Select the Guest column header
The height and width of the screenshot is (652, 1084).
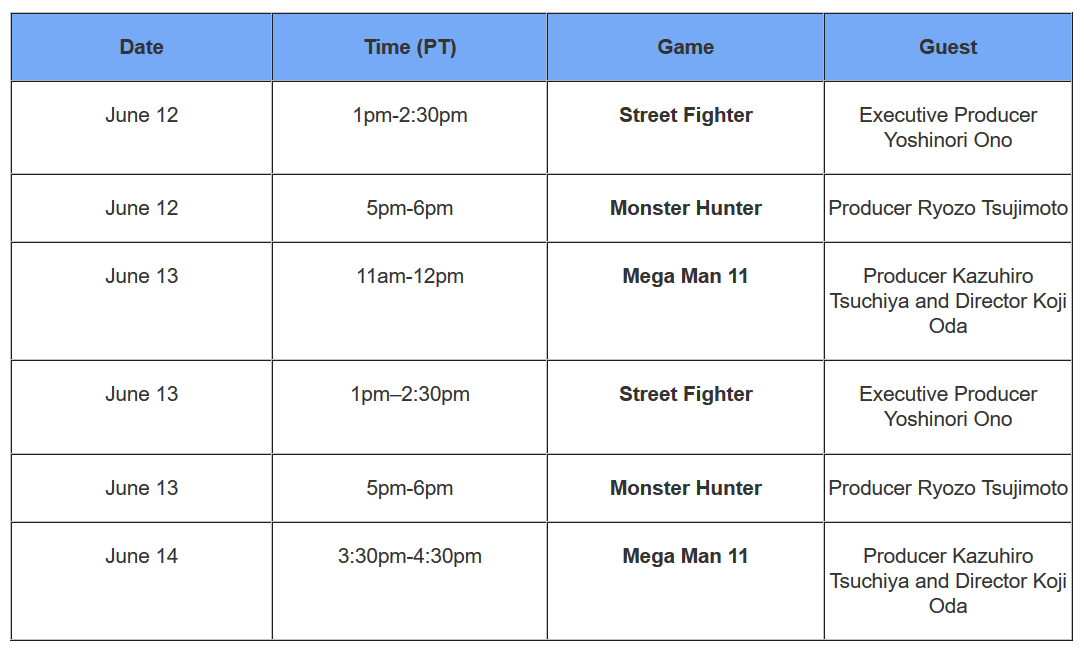point(948,47)
